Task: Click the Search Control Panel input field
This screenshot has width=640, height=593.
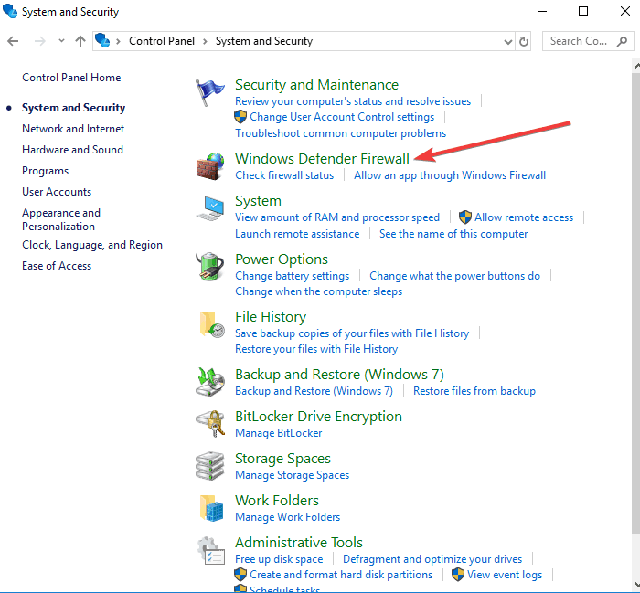Action: point(588,41)
